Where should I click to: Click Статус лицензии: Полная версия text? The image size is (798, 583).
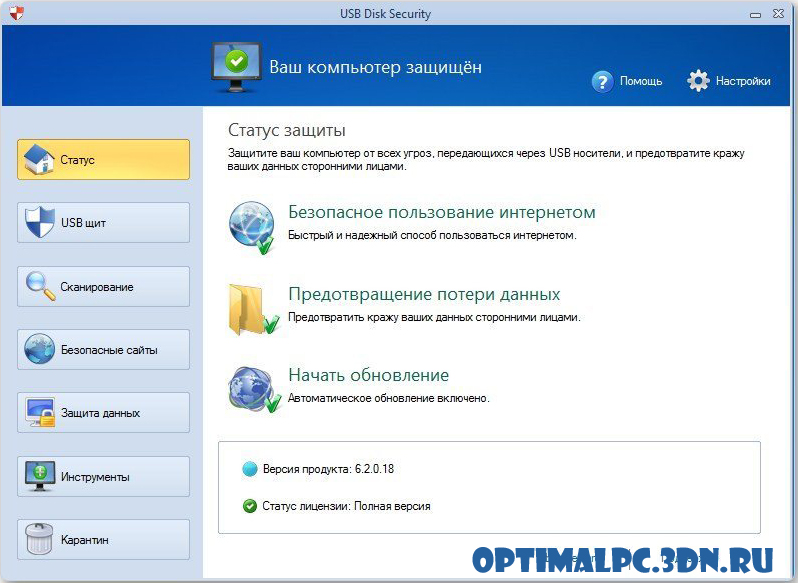tap(346, 506)
